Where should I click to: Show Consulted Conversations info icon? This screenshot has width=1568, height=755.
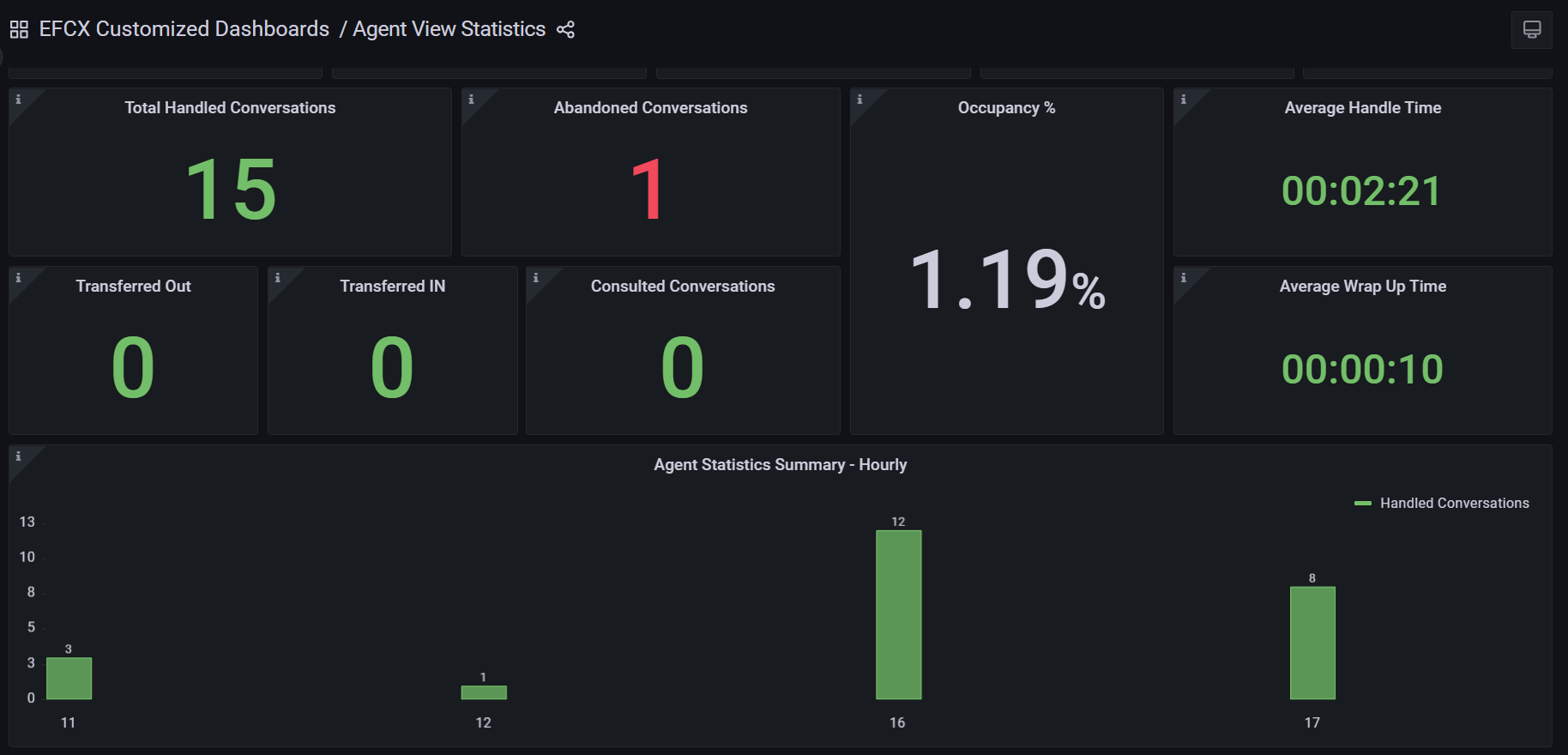[535, 278]
